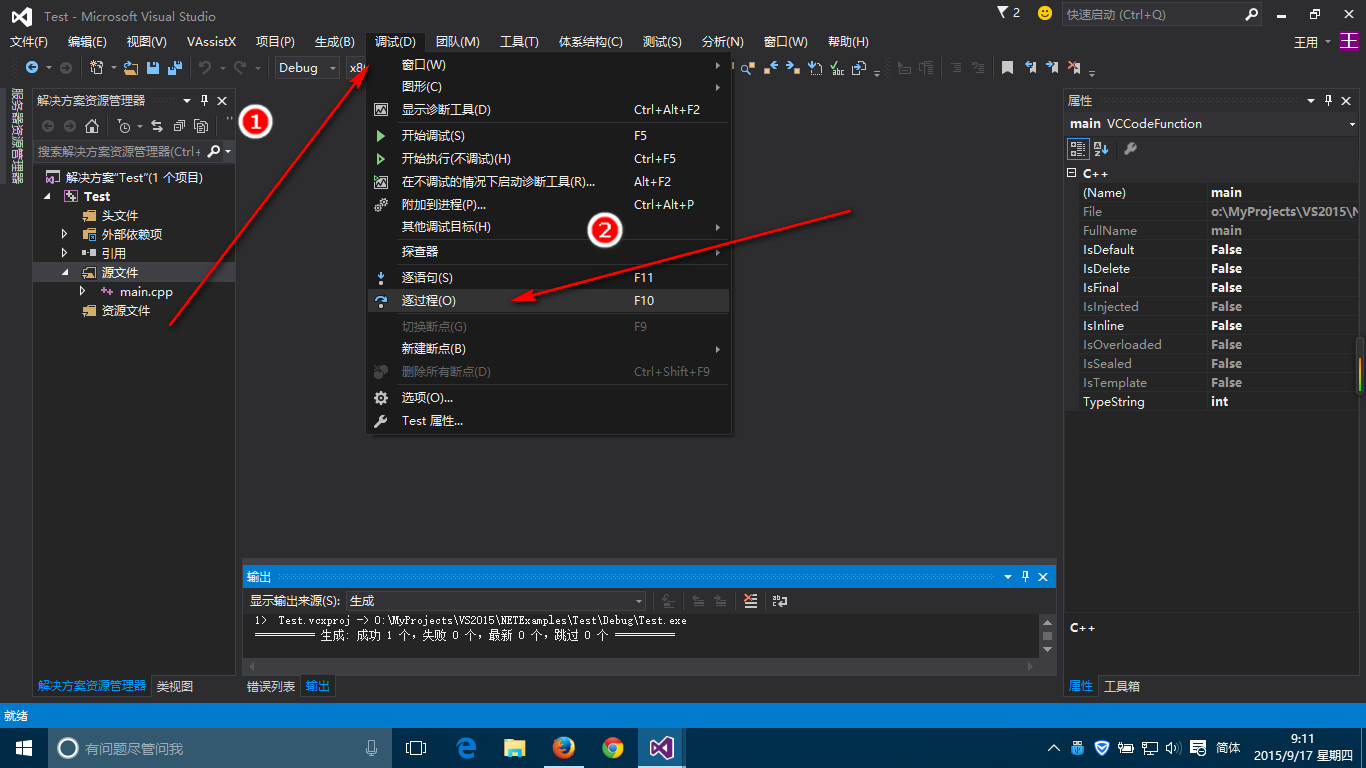Open the 窗口(W) submenu in the Debug menu
The image size is (1366, 768).
(x=550, y=64)
